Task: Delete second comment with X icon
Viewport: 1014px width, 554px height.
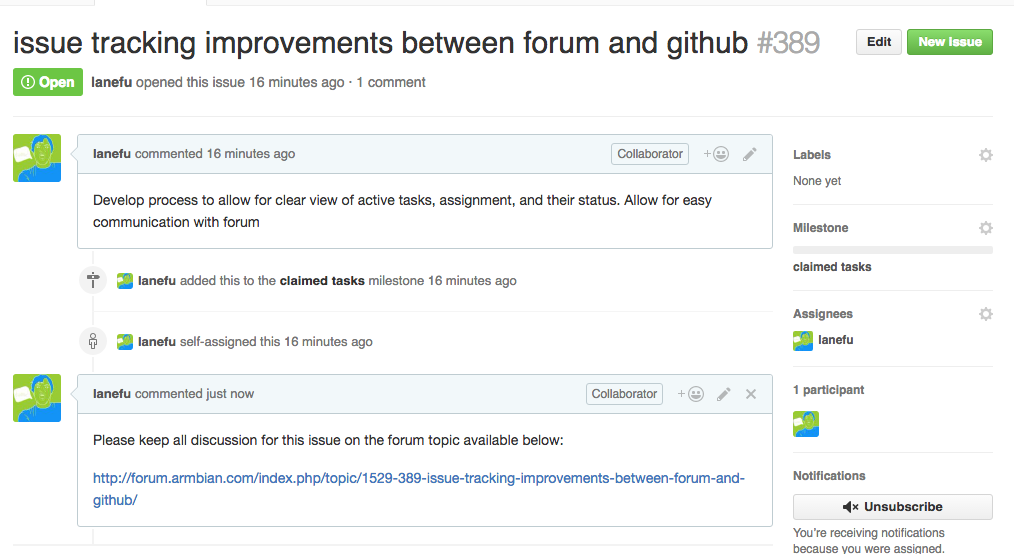Action: click(x=751, y=394)
